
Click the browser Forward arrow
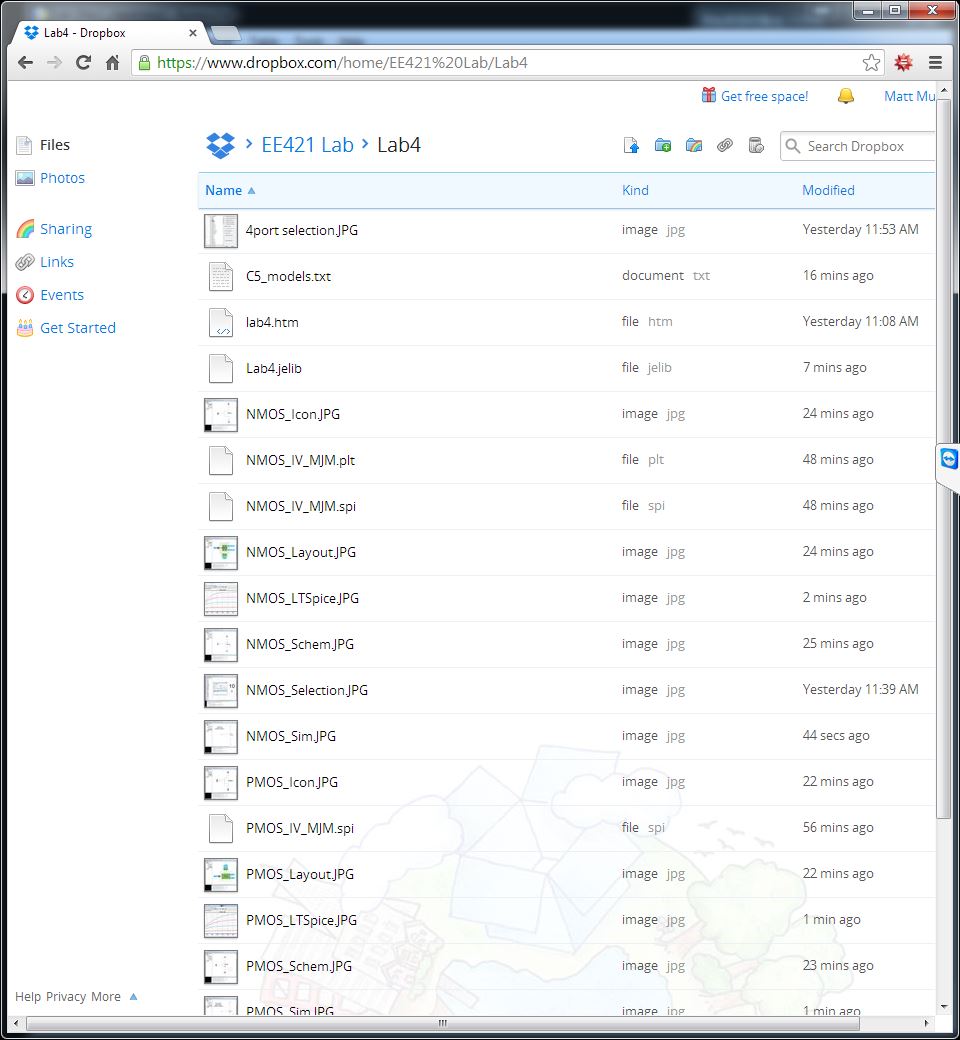(x=54, y=62)
